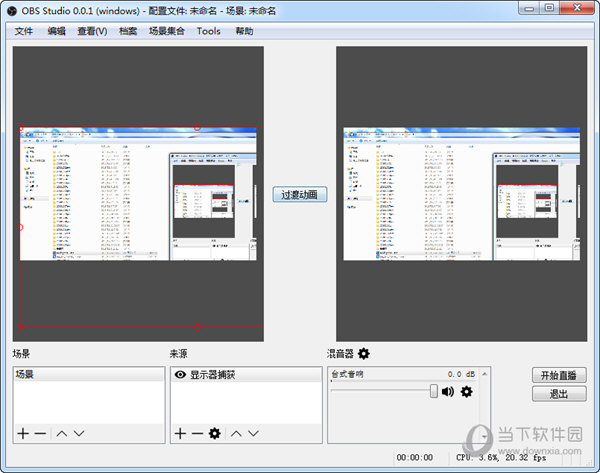Open the 文件 menu

coord(24,31)
